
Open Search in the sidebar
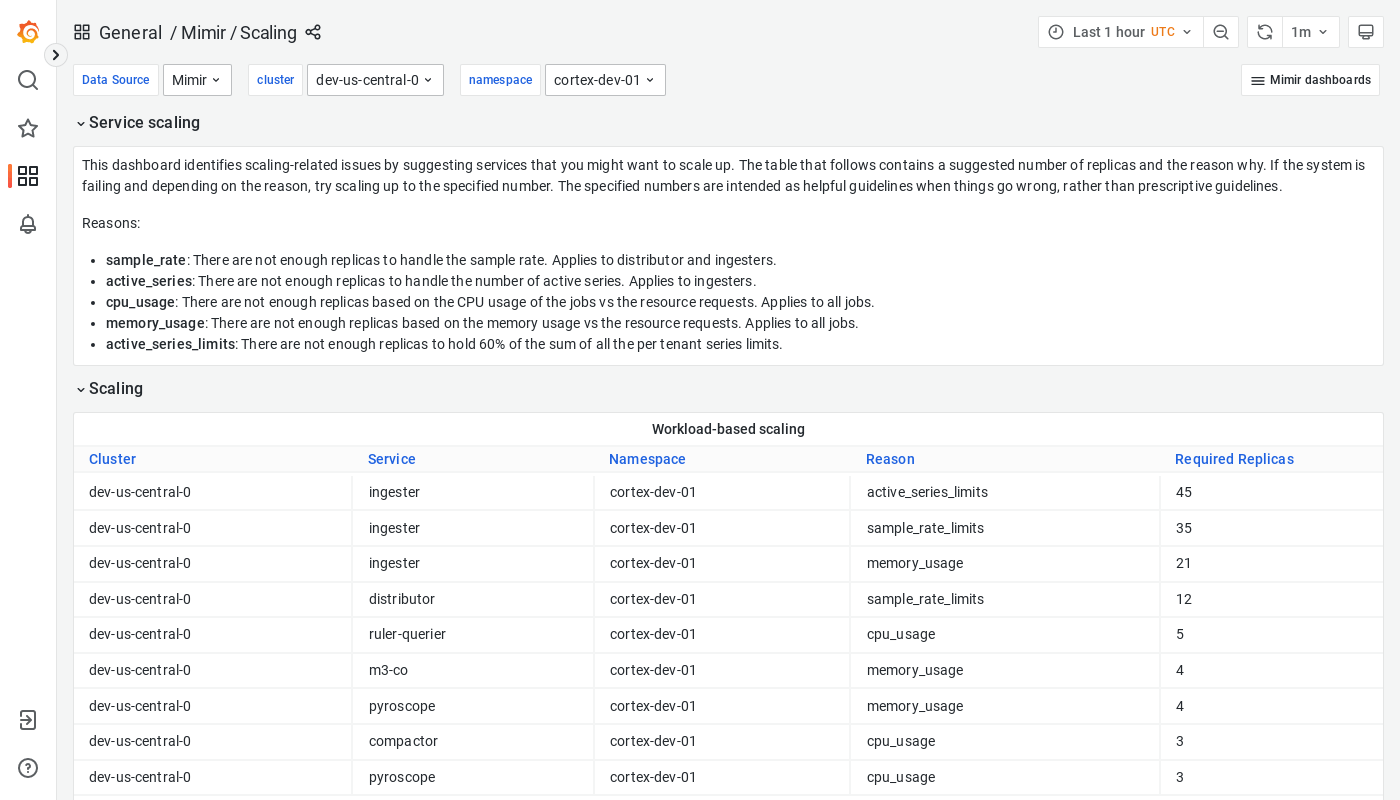(x=28, y=80)
